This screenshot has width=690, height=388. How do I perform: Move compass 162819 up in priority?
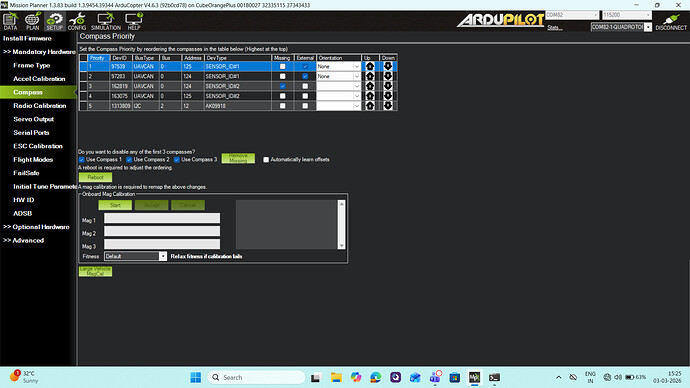[370, 86]
